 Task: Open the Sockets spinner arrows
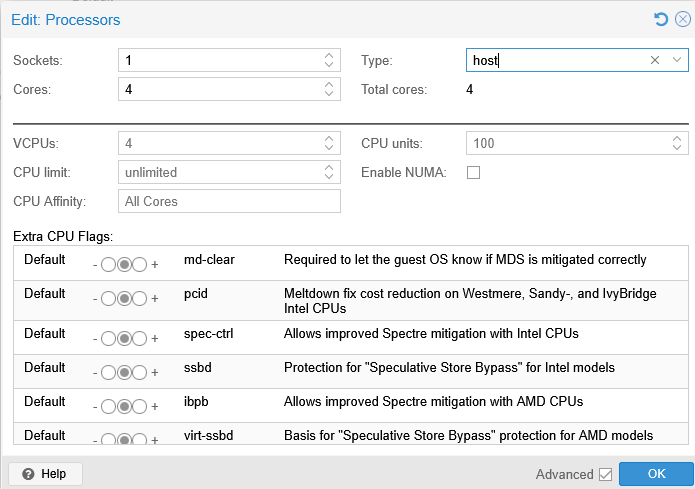329,61
